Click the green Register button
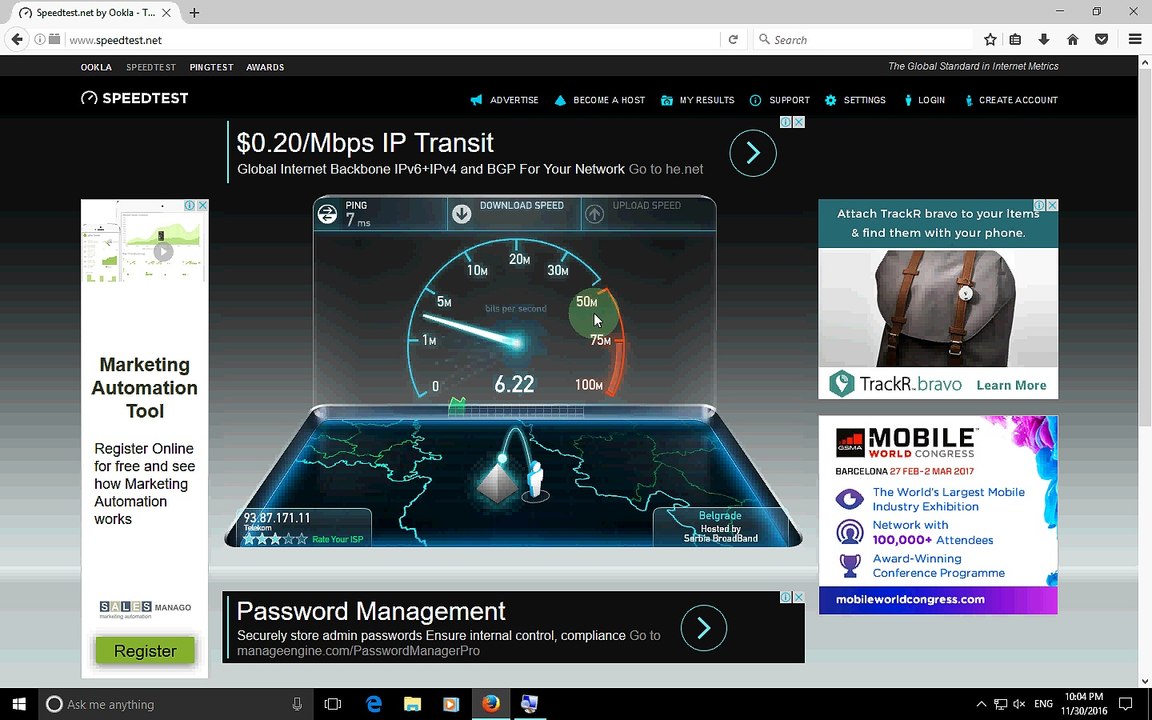1152x720 pixels. [145, 650]
